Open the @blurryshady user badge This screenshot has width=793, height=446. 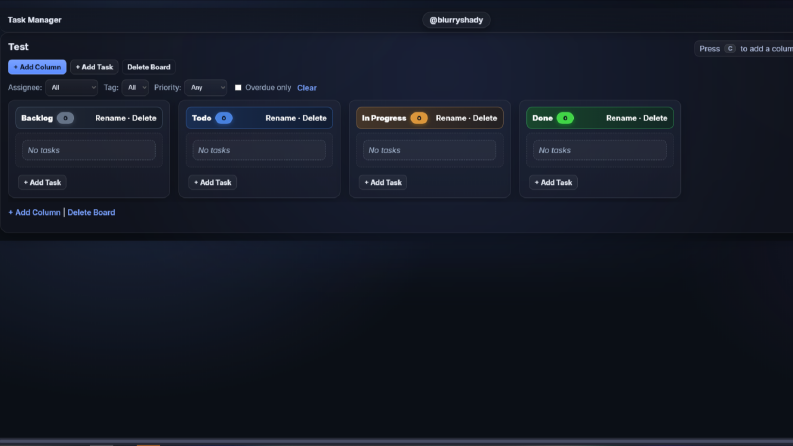tap(456, 20)
